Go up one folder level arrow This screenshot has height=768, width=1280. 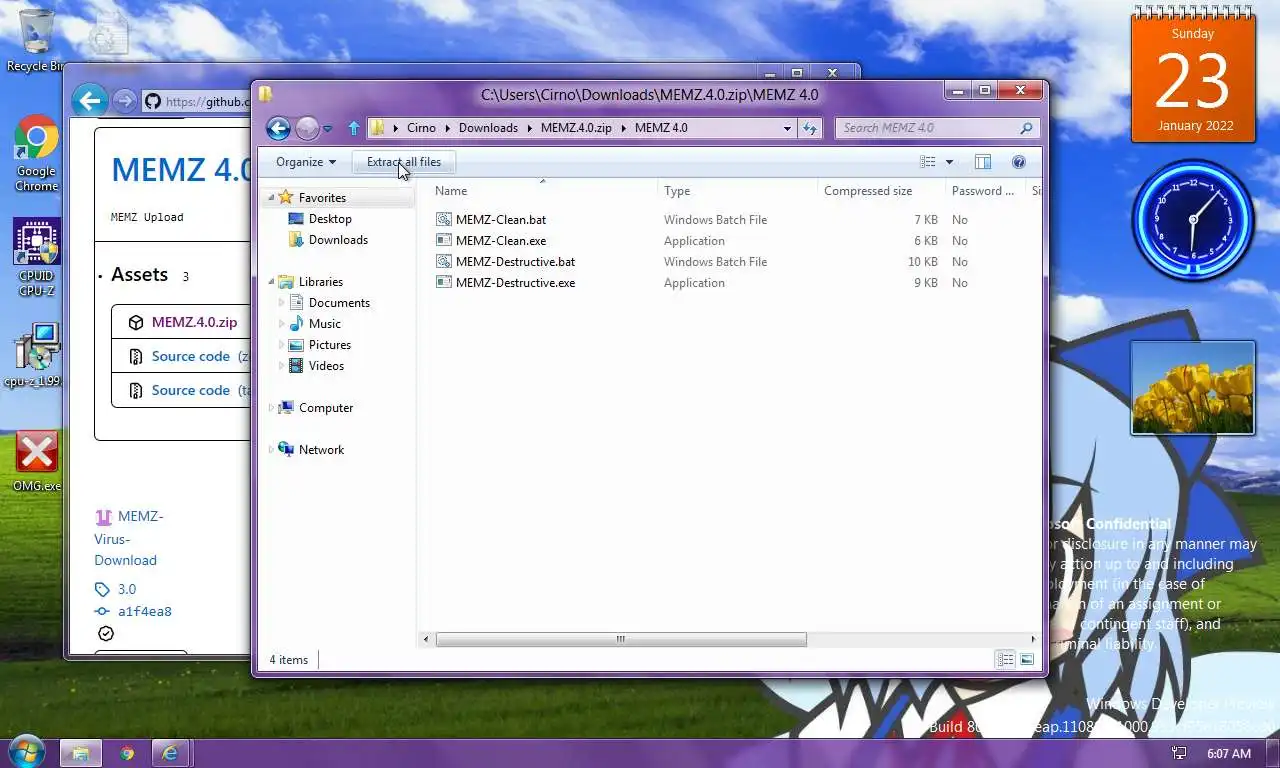353,128
